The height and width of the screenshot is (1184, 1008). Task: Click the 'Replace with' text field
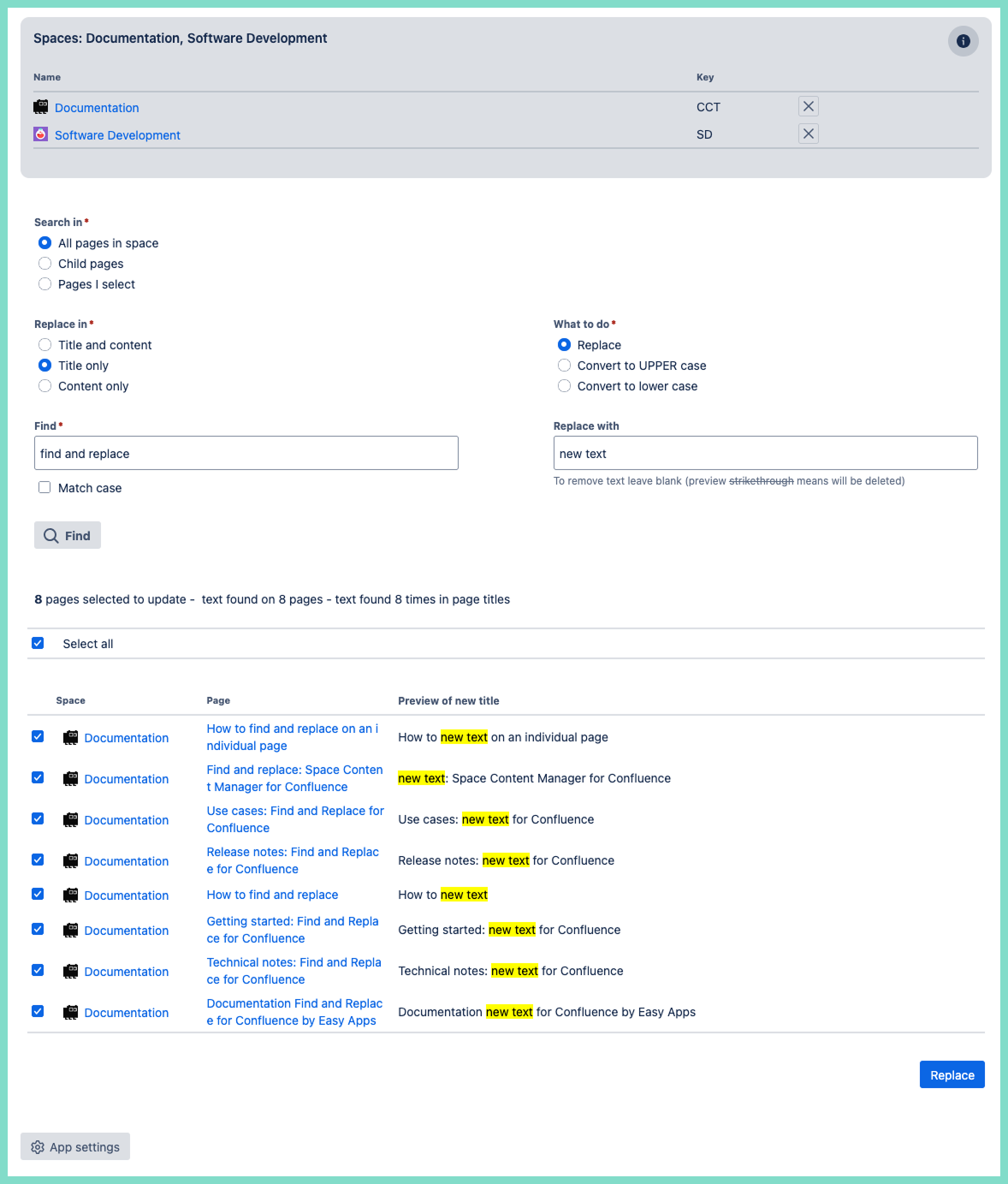point(765,453)
